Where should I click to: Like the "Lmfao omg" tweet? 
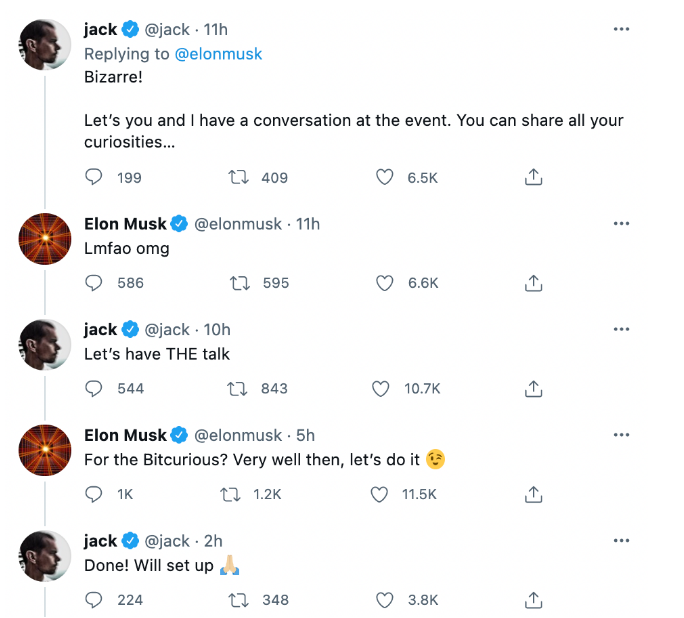pyautogui.click(x=384, y=283)
